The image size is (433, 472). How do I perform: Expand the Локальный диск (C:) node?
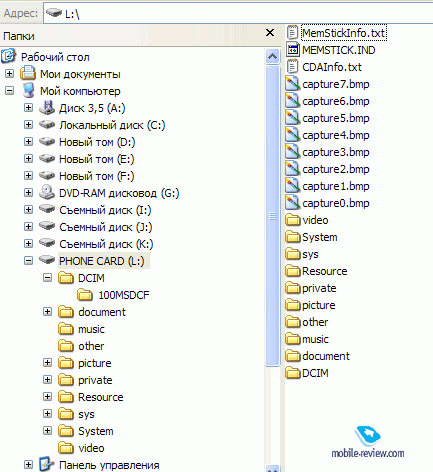point(29,125)
